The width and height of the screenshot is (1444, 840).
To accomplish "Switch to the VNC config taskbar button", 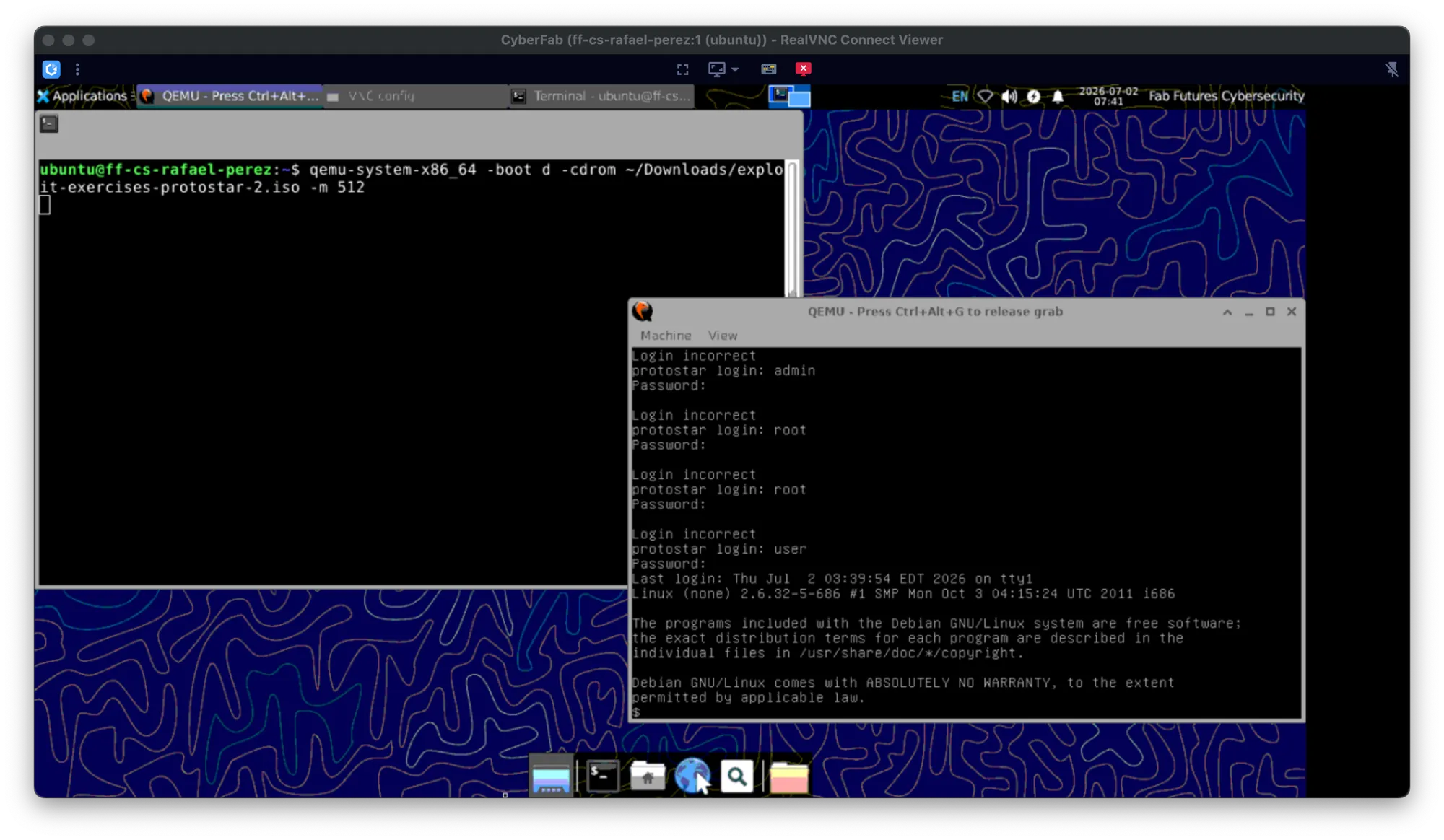I will [x=415, y=96].
